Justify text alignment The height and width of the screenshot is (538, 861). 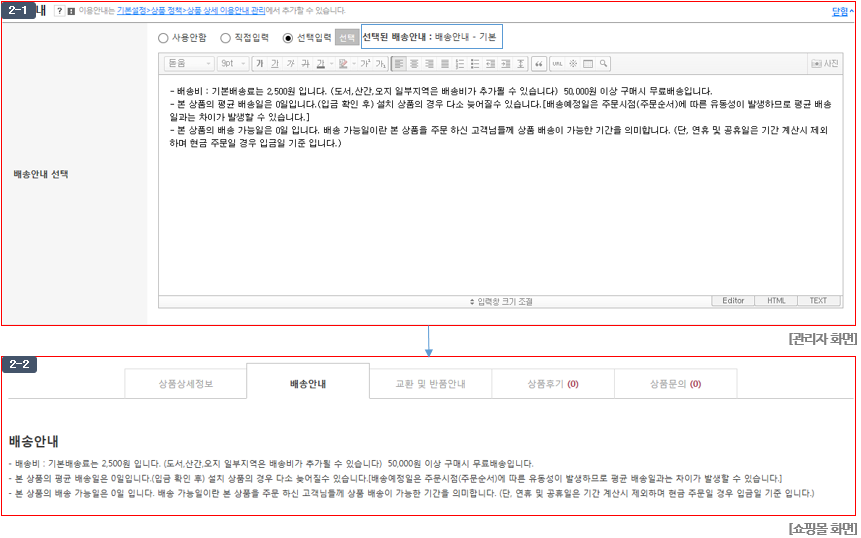point(445,64)
